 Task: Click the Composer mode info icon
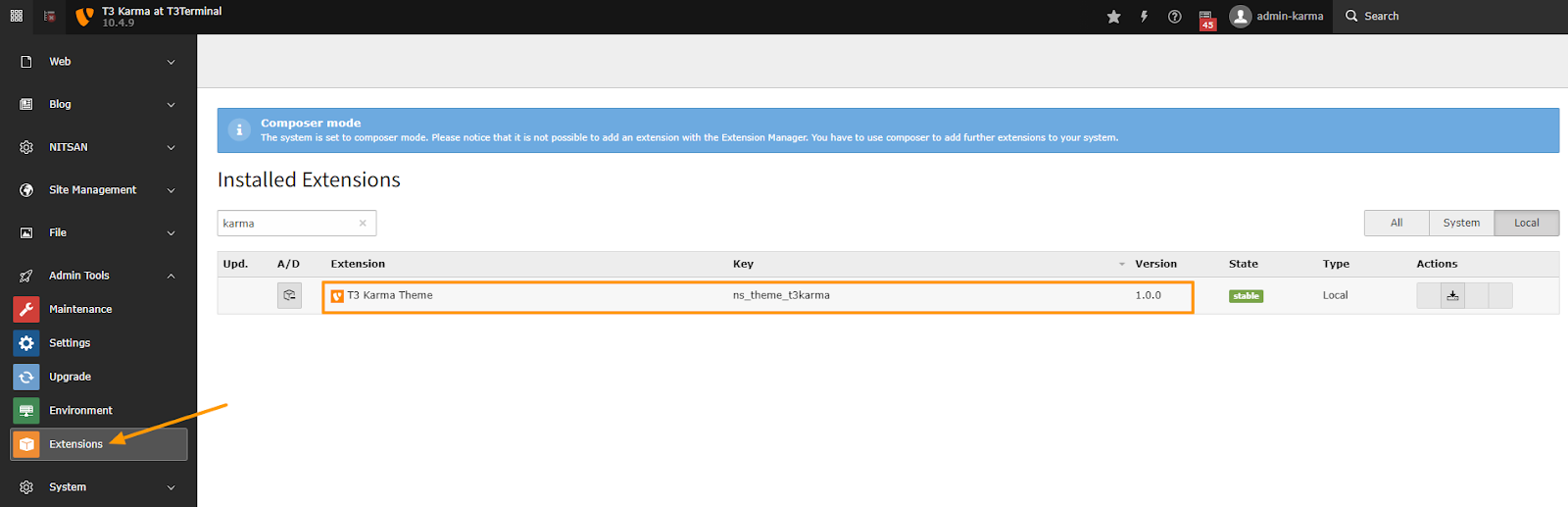point(239,129)
